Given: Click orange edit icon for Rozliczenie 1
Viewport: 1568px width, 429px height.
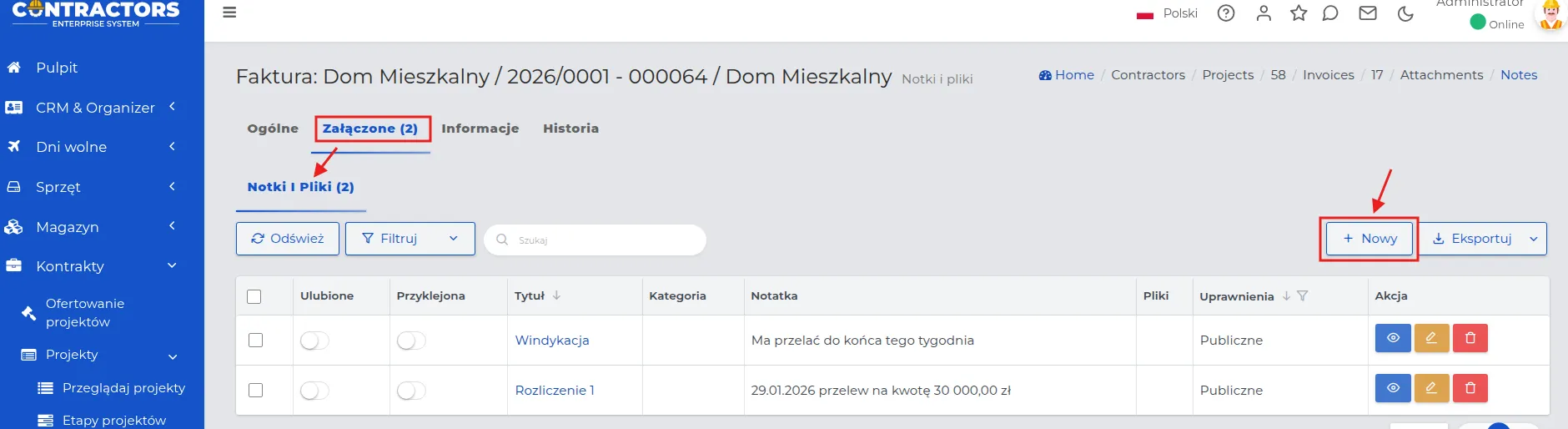Looking at the screenshot, I should [x=1430, y=388].
